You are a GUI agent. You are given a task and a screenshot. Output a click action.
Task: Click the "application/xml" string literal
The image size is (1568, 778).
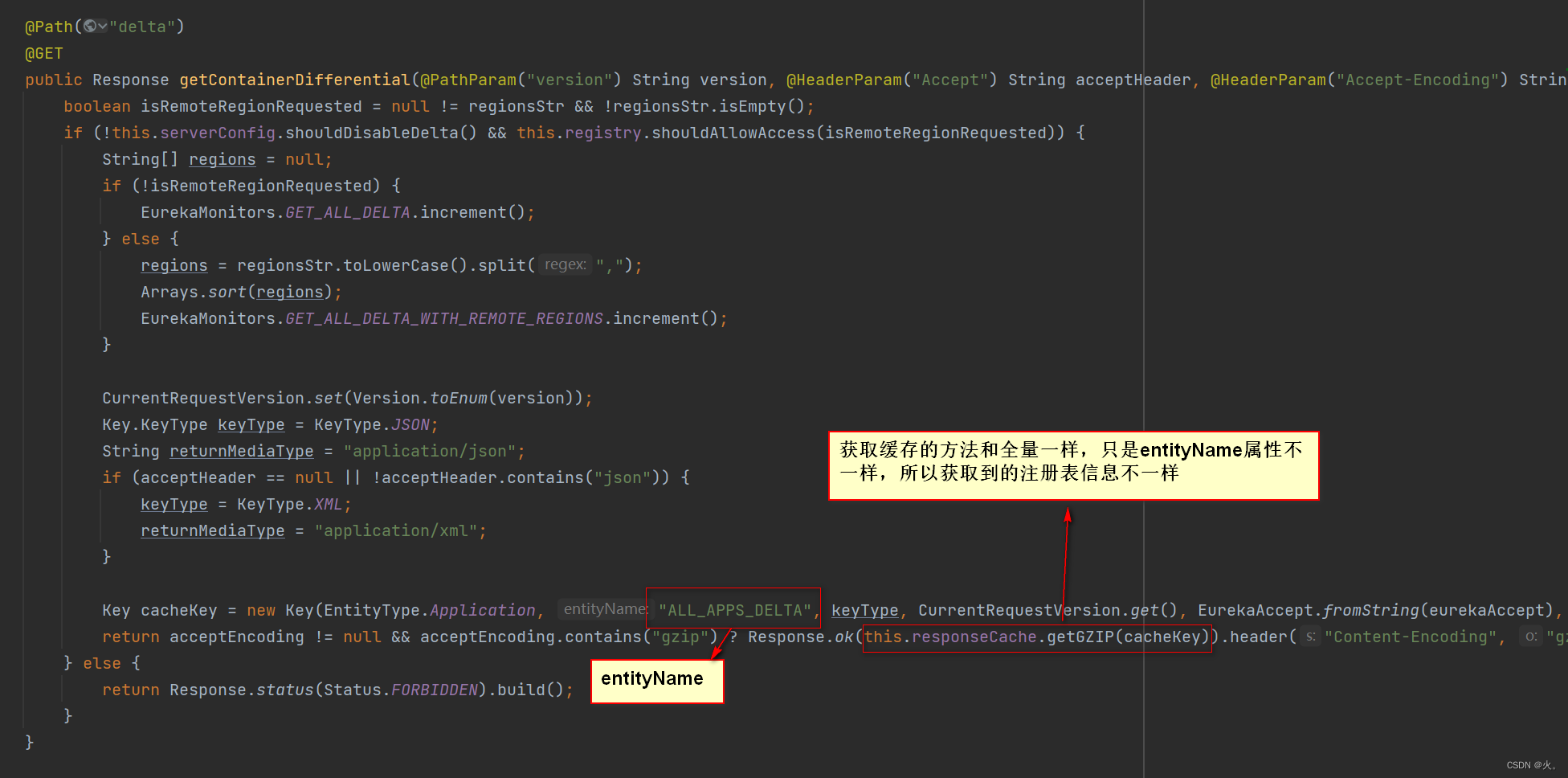pyautogui.click(x=396, y=530)
